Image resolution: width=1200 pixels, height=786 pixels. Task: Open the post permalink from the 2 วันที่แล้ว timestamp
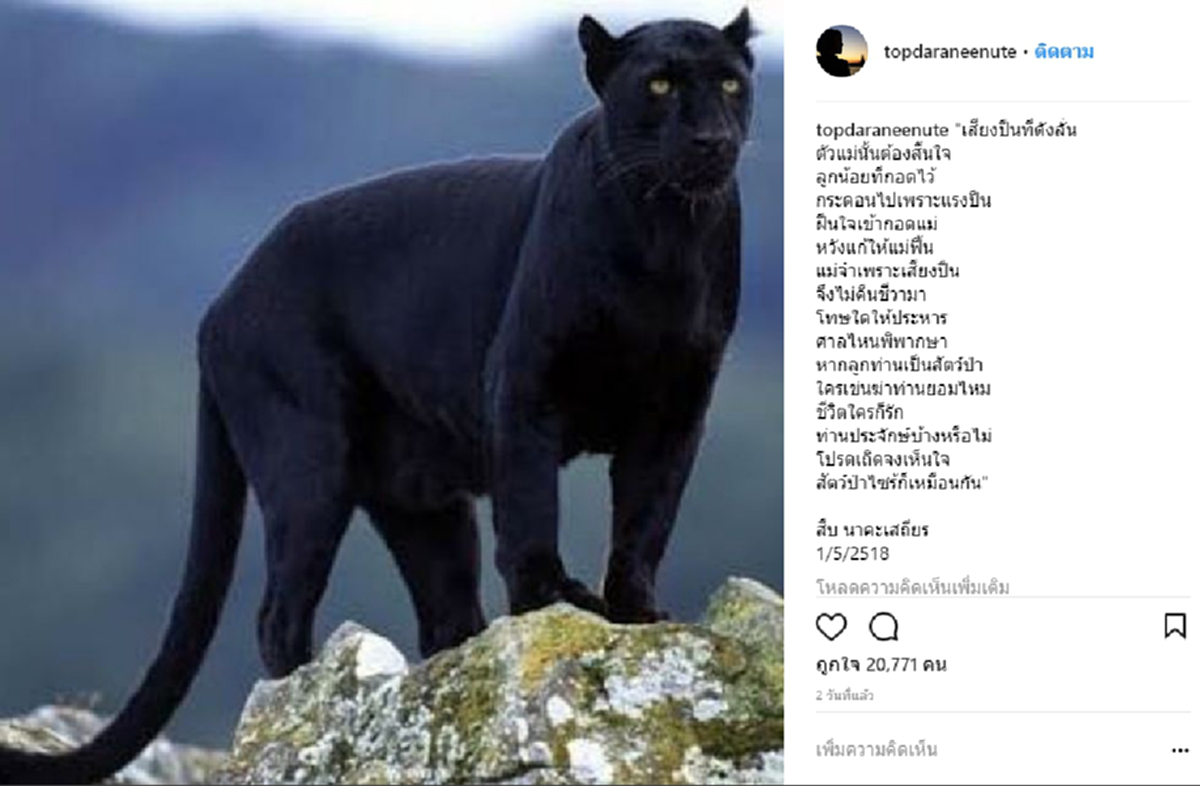click(x=844, y=695)
